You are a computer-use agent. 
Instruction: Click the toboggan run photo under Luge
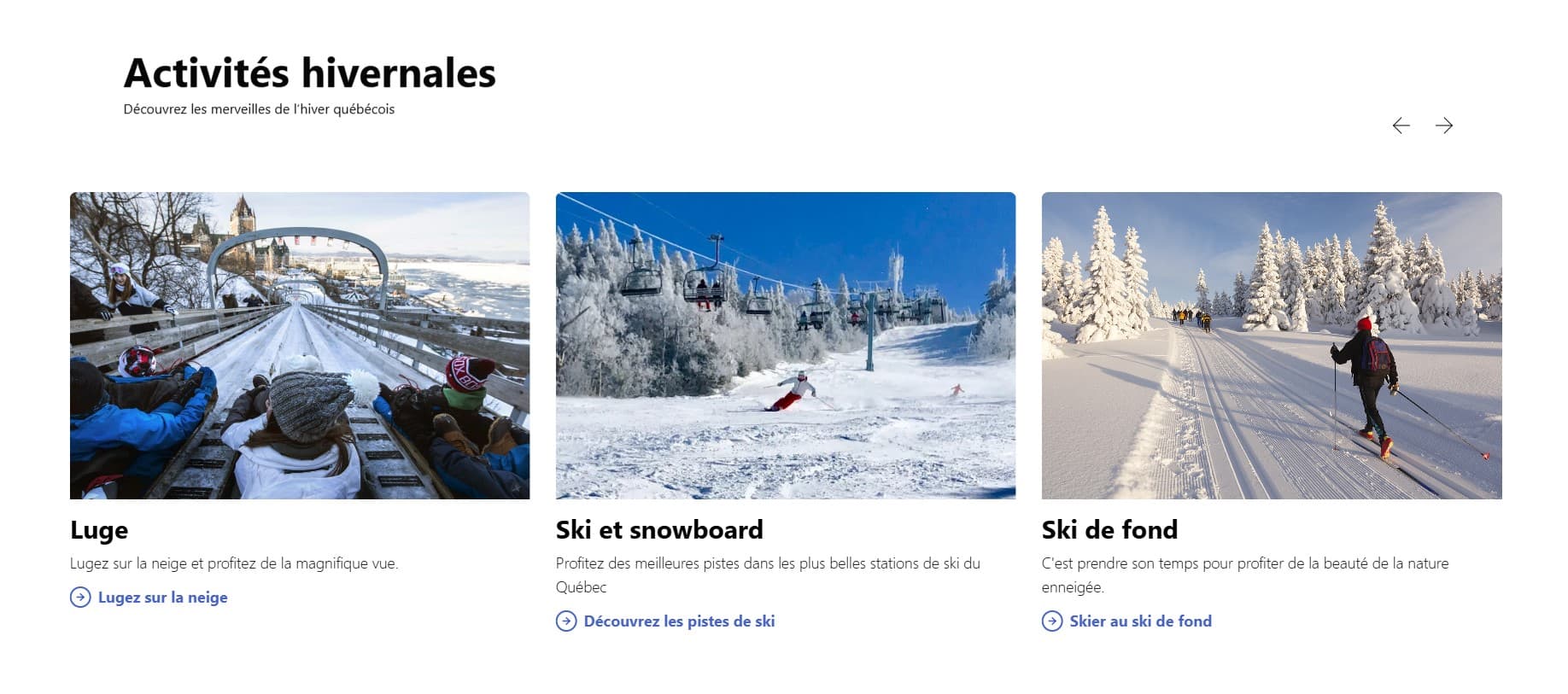301,345
